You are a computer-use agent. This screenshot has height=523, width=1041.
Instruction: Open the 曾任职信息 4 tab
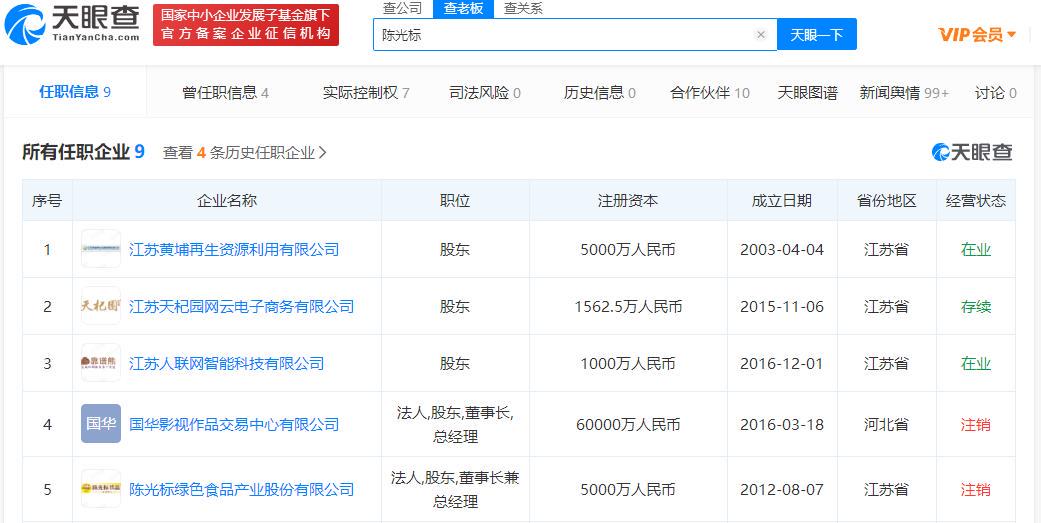(x=226, y=93)
